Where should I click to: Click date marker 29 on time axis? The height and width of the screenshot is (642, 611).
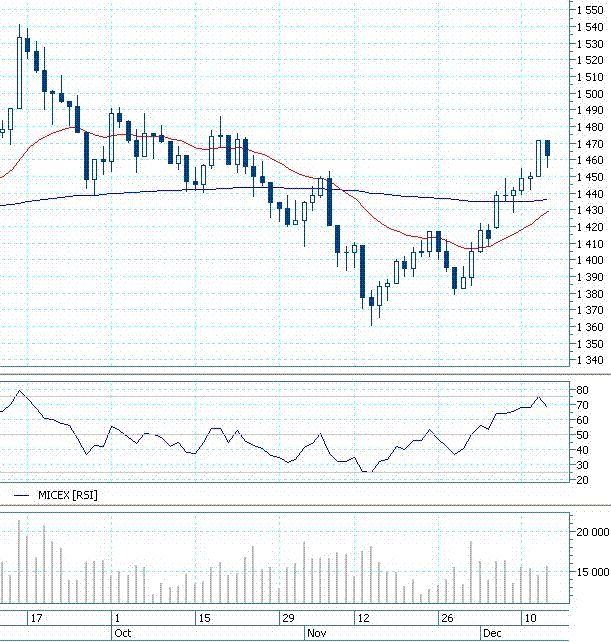289,618
